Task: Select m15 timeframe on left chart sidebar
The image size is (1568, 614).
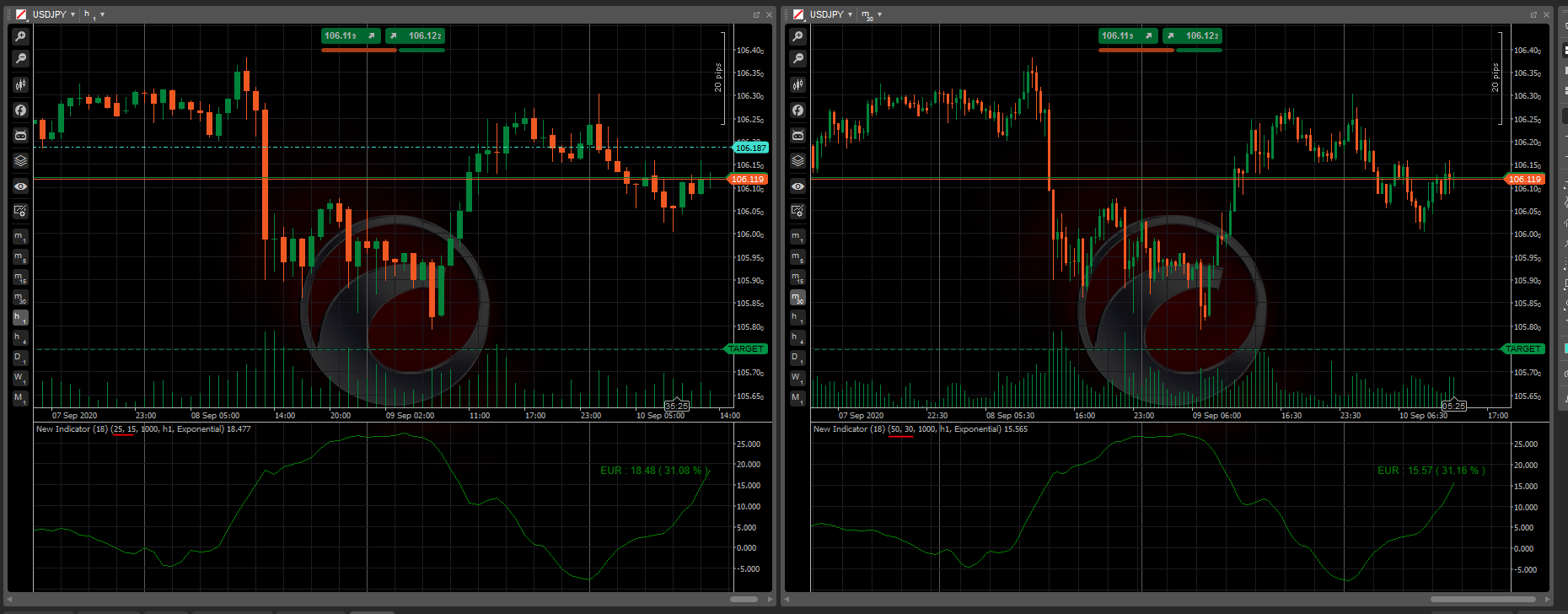Action: pyautogui.click(x=19, y=277)
